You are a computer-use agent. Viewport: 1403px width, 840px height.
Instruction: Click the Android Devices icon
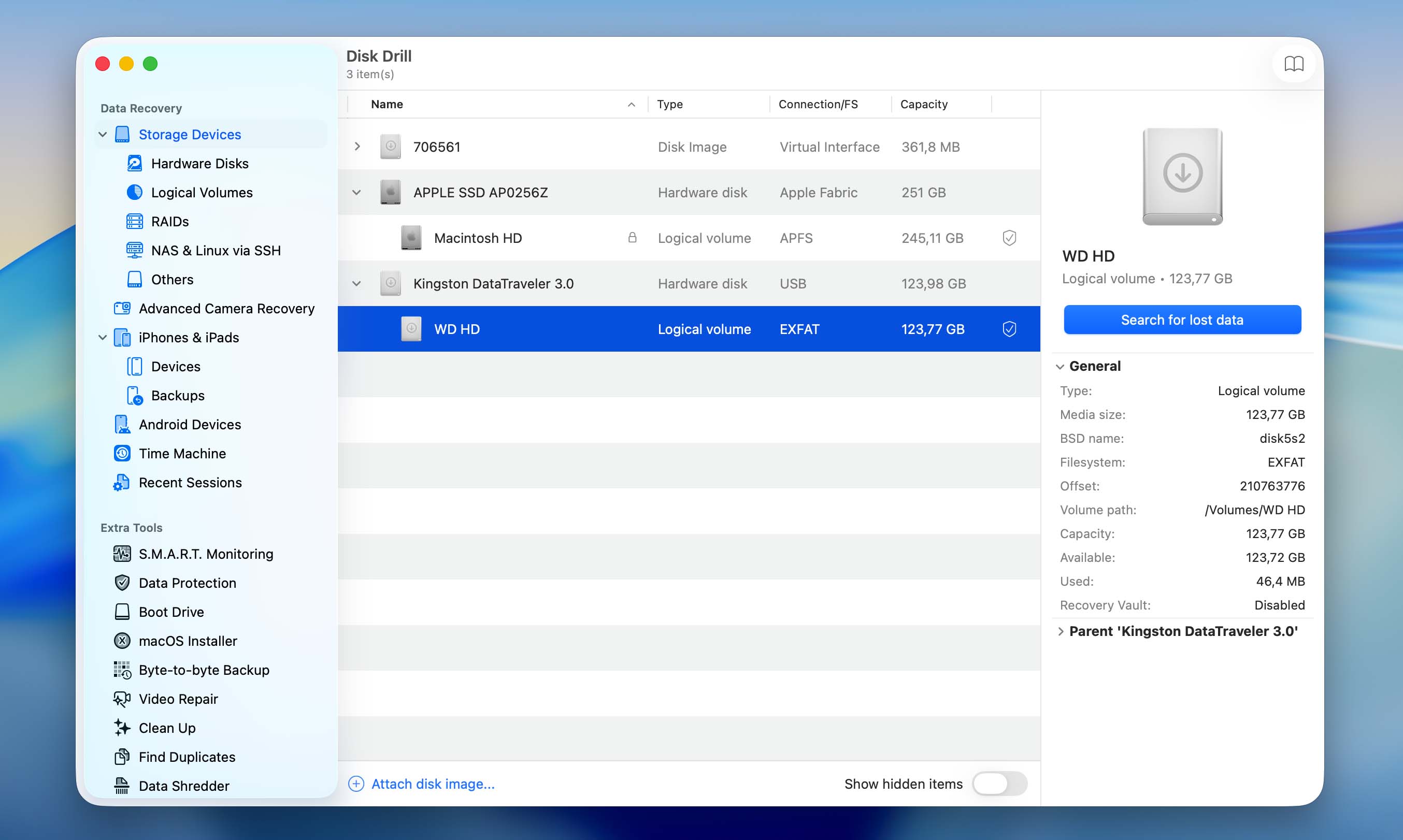(122, 424)
